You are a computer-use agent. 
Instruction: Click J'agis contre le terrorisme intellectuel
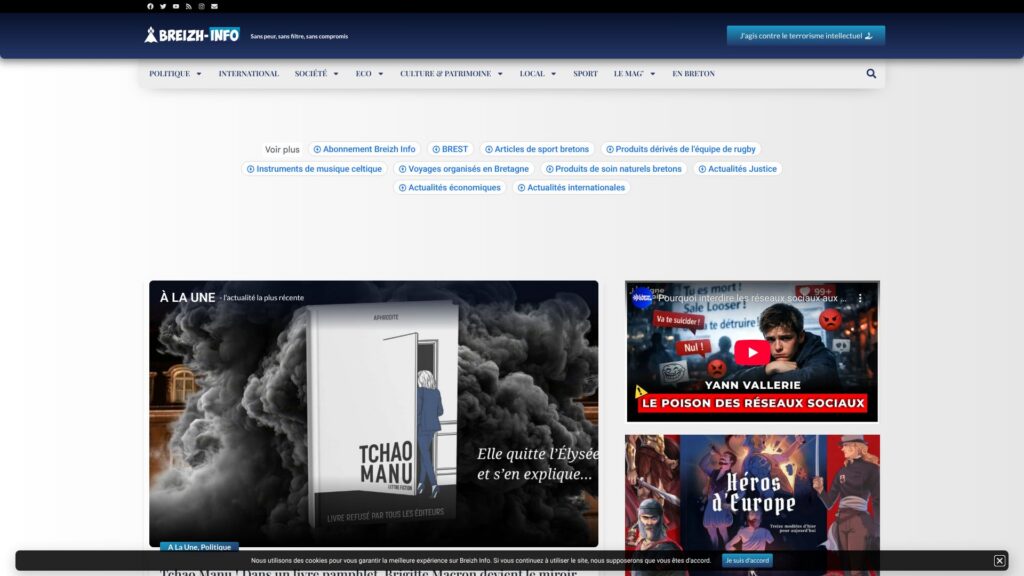pos(806,33)
